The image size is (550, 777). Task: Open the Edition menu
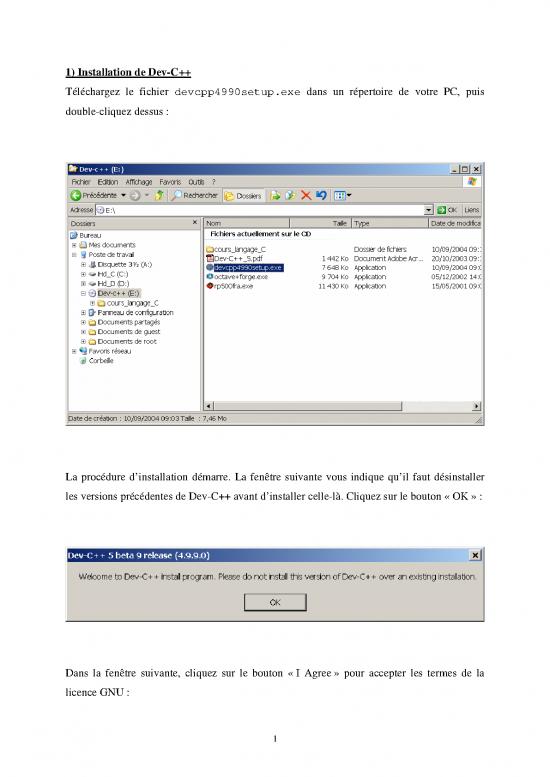click(108, 182)
